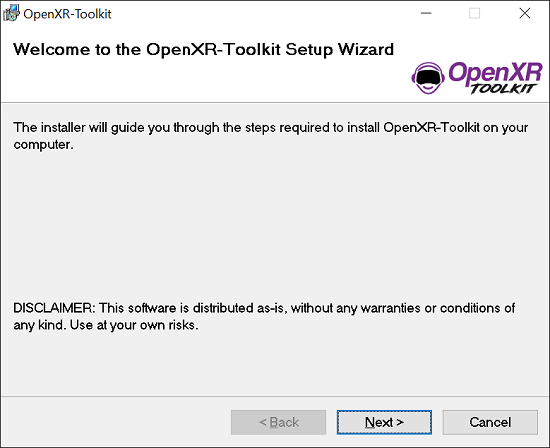Screen dimensions: 550x448
Task: Cancel the OpenXR-Toolkit installation
Action: pyautogui.click(x=490, y=422)
